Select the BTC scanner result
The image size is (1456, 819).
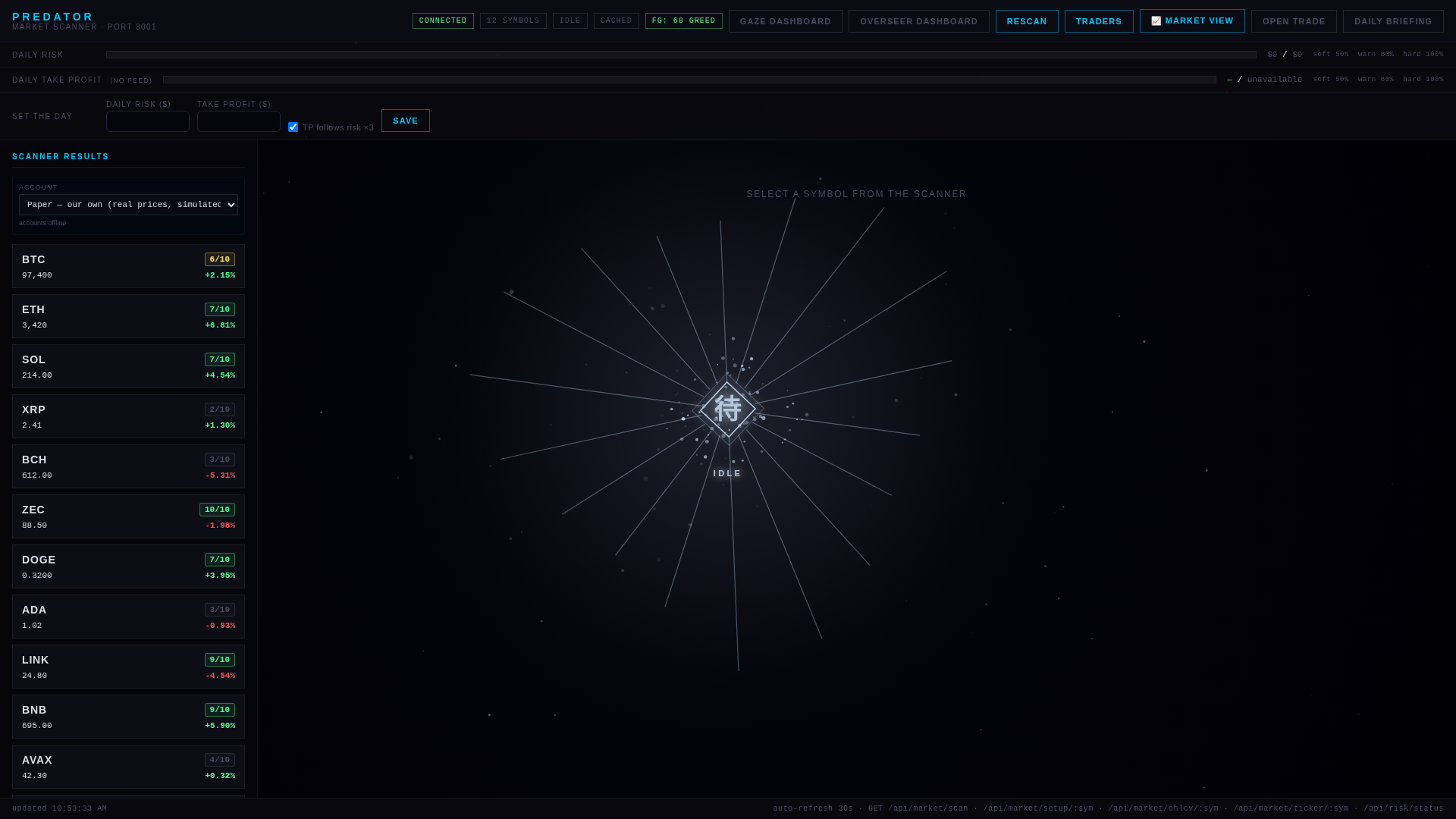point(128,266)
